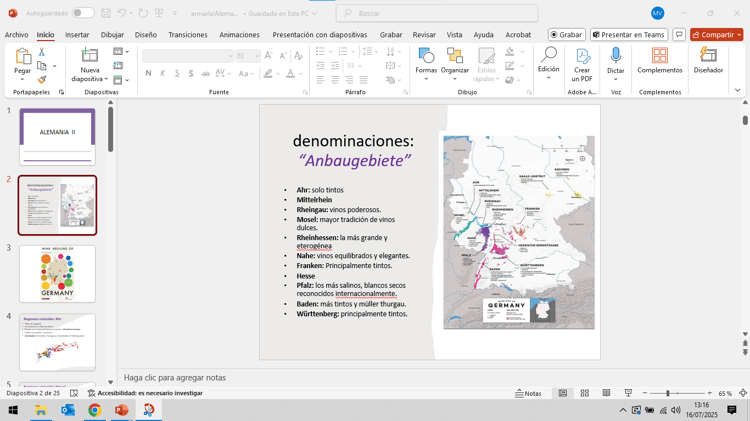
Task: Open the font name combo box
Action: (188, 56)
